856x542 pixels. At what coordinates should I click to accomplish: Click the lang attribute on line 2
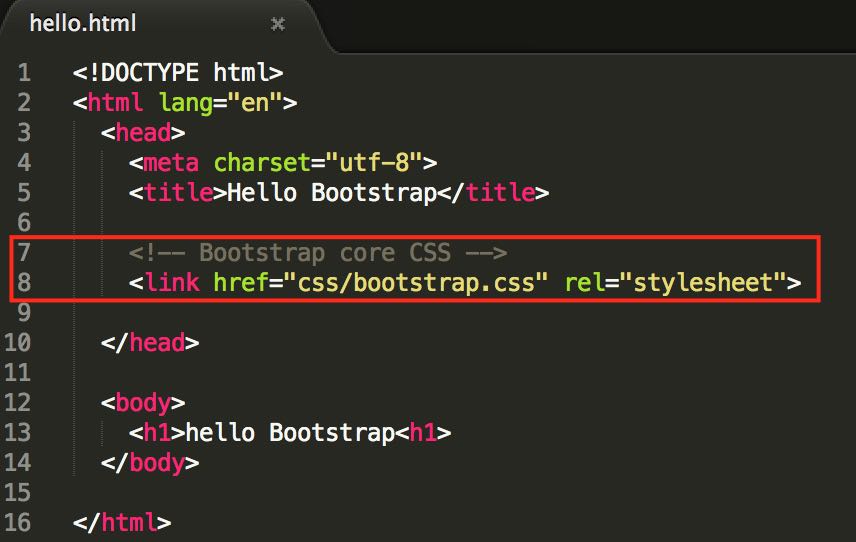tap(185, 104)
